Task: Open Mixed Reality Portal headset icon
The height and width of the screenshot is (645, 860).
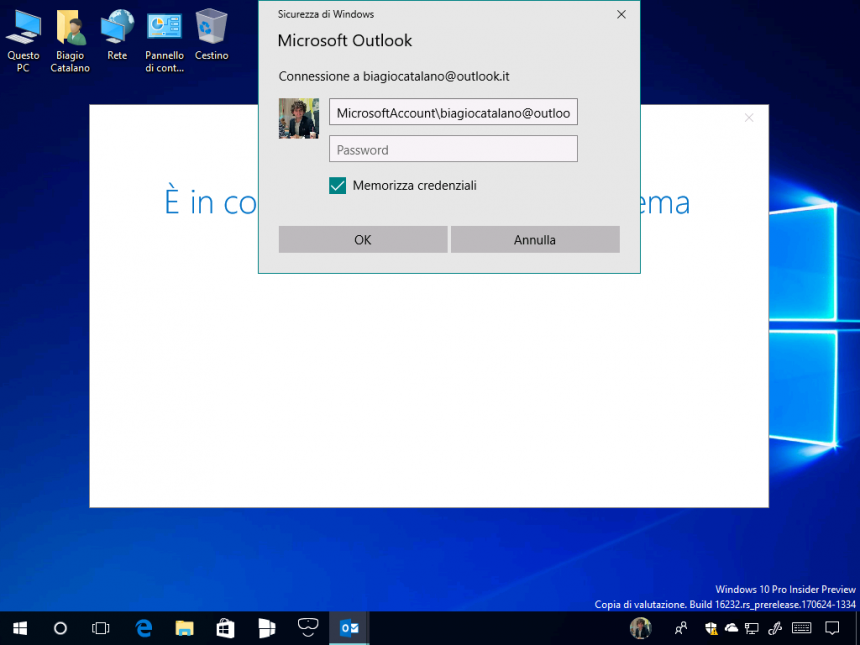Action: click(x=308, y=626)
